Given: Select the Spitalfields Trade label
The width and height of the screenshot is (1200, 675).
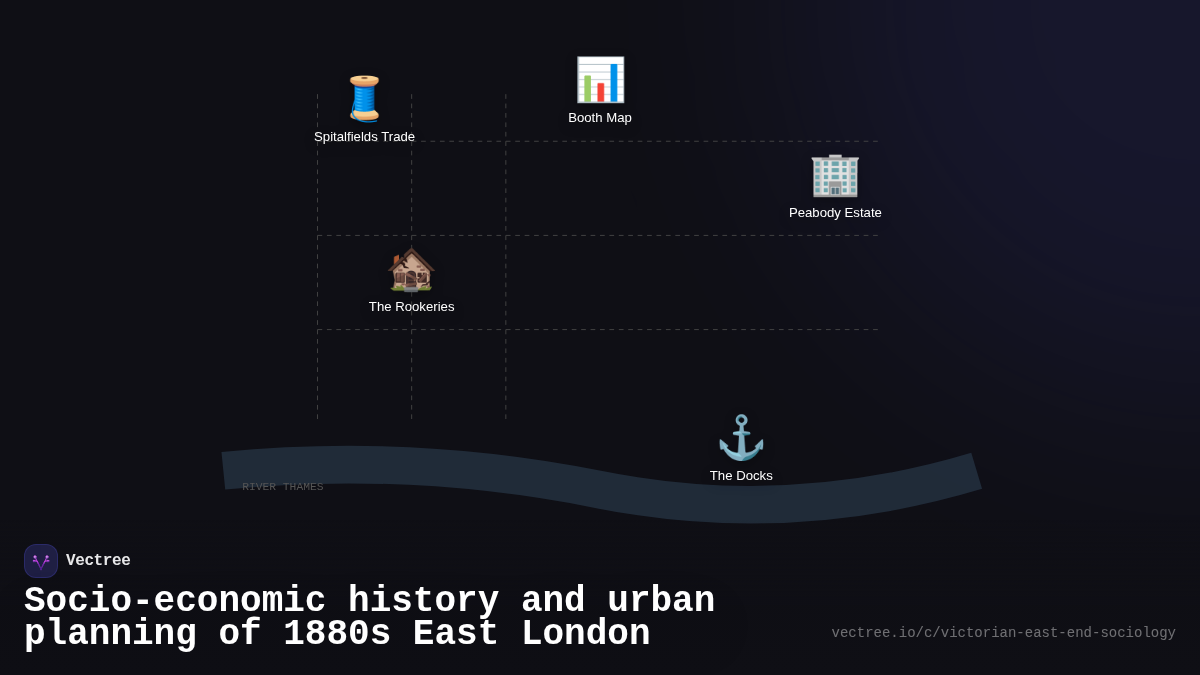Looking at the screenshot, I should click(x=364, y=136).
